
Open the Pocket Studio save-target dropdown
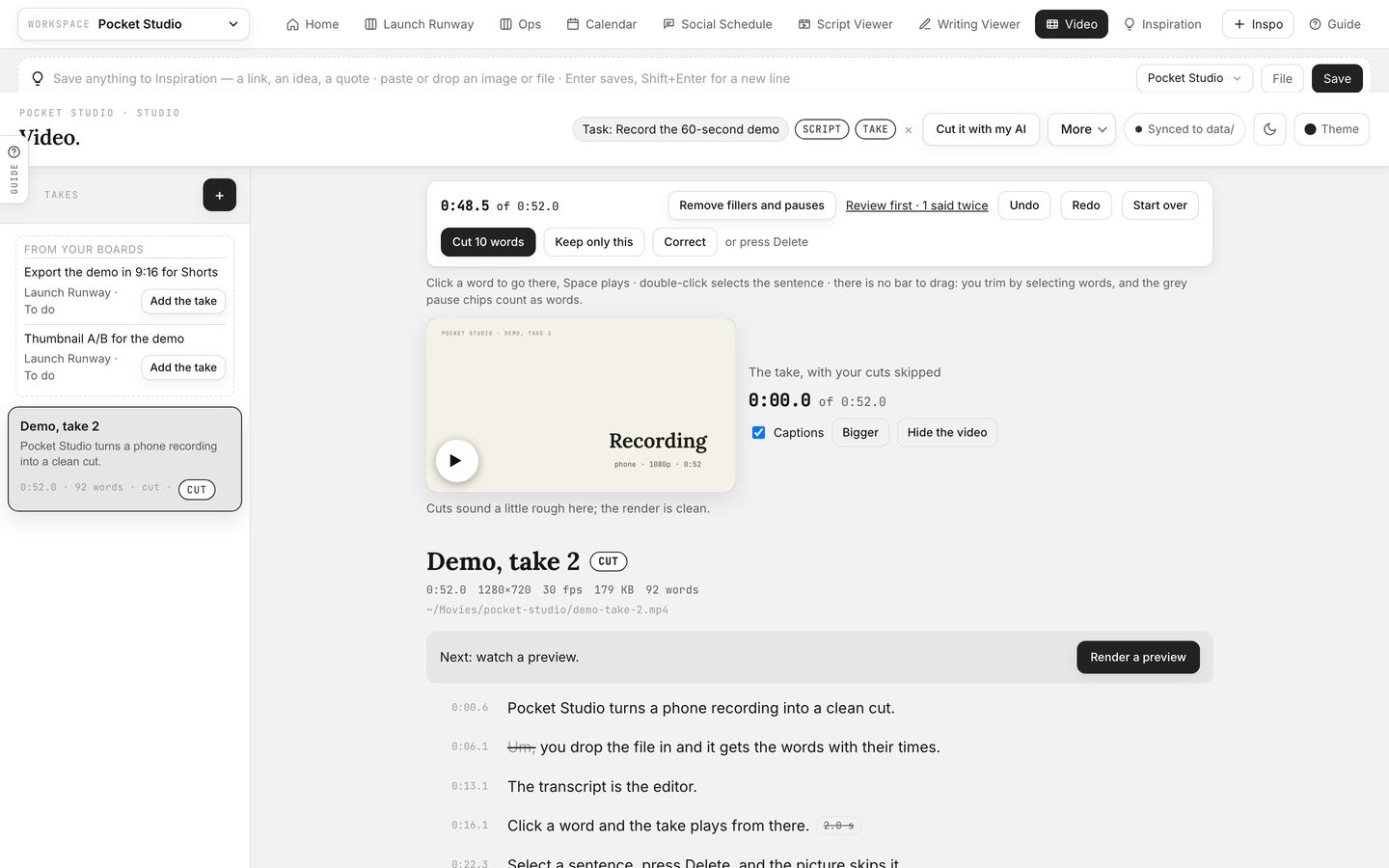tap(1194, 78)
